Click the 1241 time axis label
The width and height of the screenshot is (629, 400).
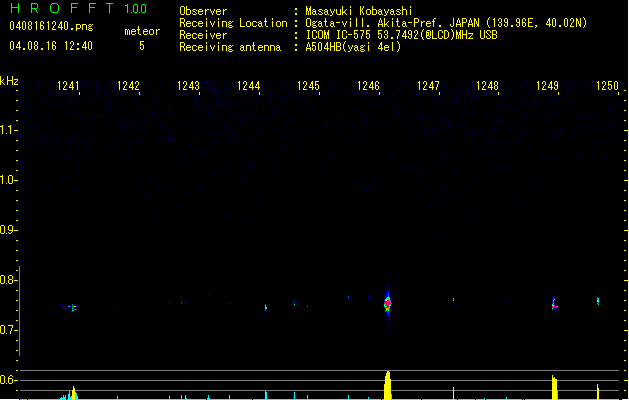tap(69, 87)
